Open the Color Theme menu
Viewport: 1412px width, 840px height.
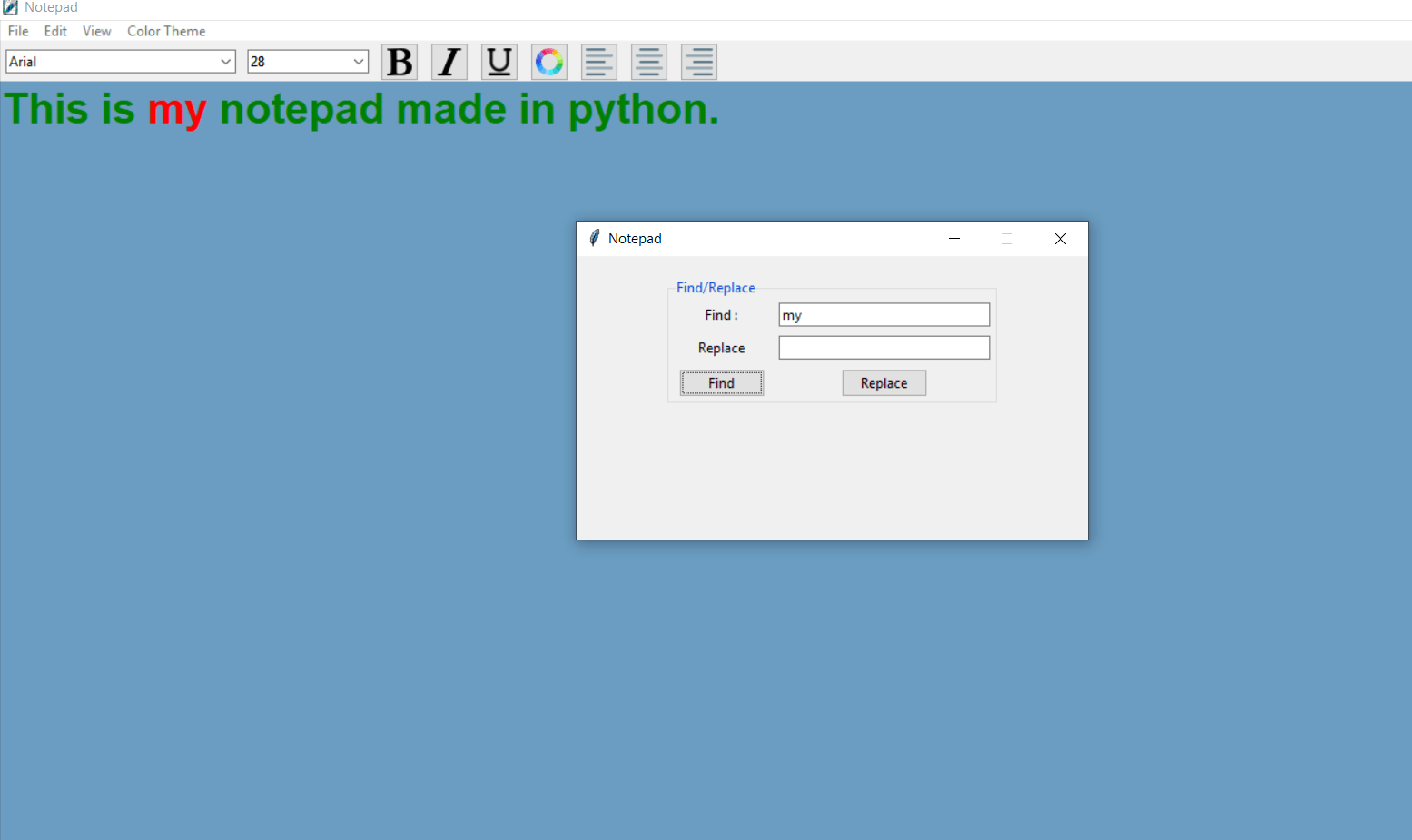click(166, 30)
